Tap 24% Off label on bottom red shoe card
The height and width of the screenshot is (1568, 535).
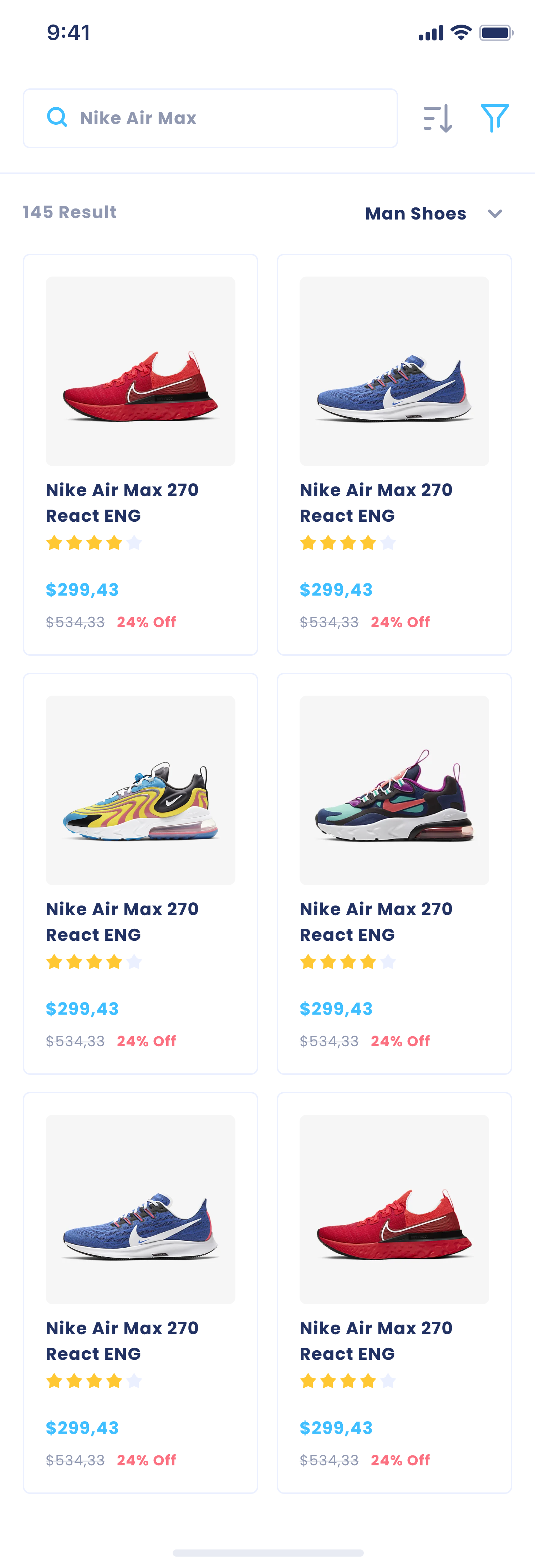click(x=400, y=1460)
